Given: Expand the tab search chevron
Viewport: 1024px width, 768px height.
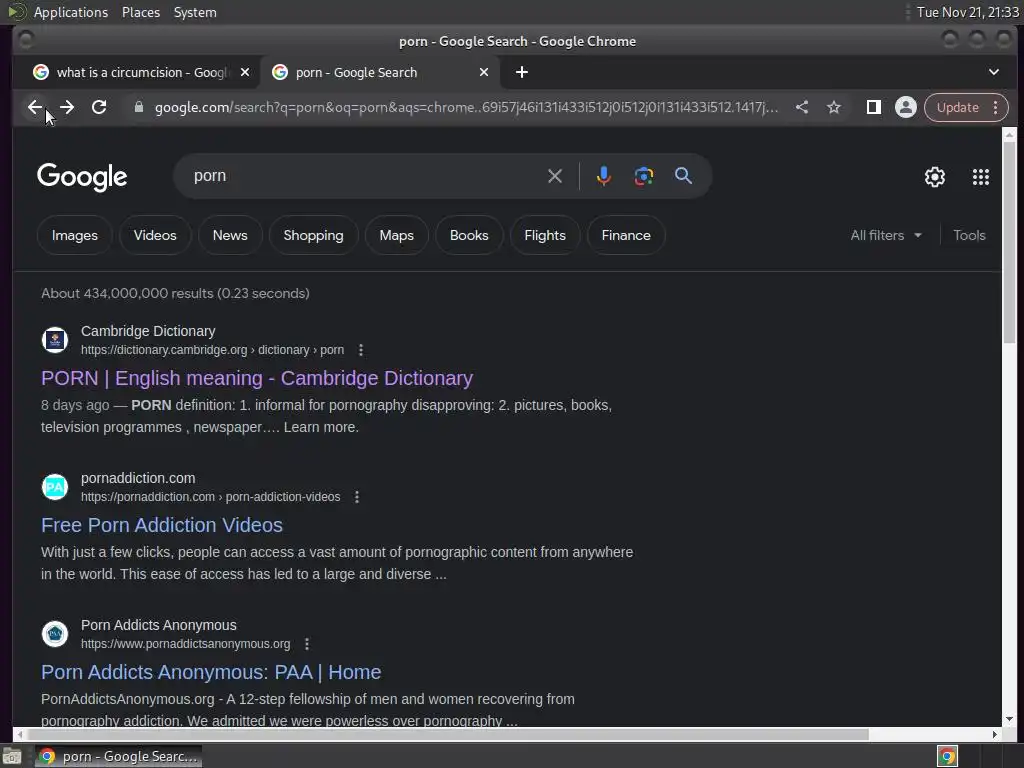Looking at the screenshot, I should [x=993, y=72].
